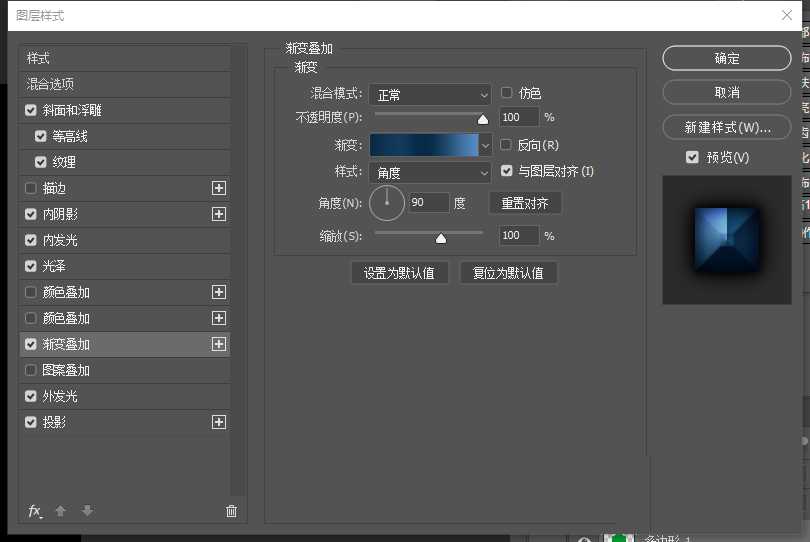Click the move effect down arrow icon

click(x=87, y=511)
